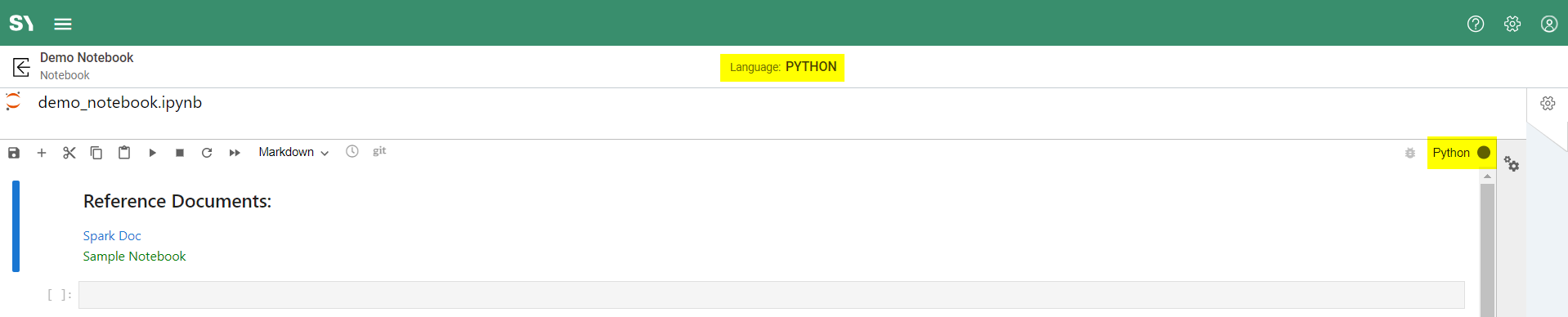The height and width of the screenshot is (317, 1568).
Task: Paste cell from clipboard
Action: point(124,153)
